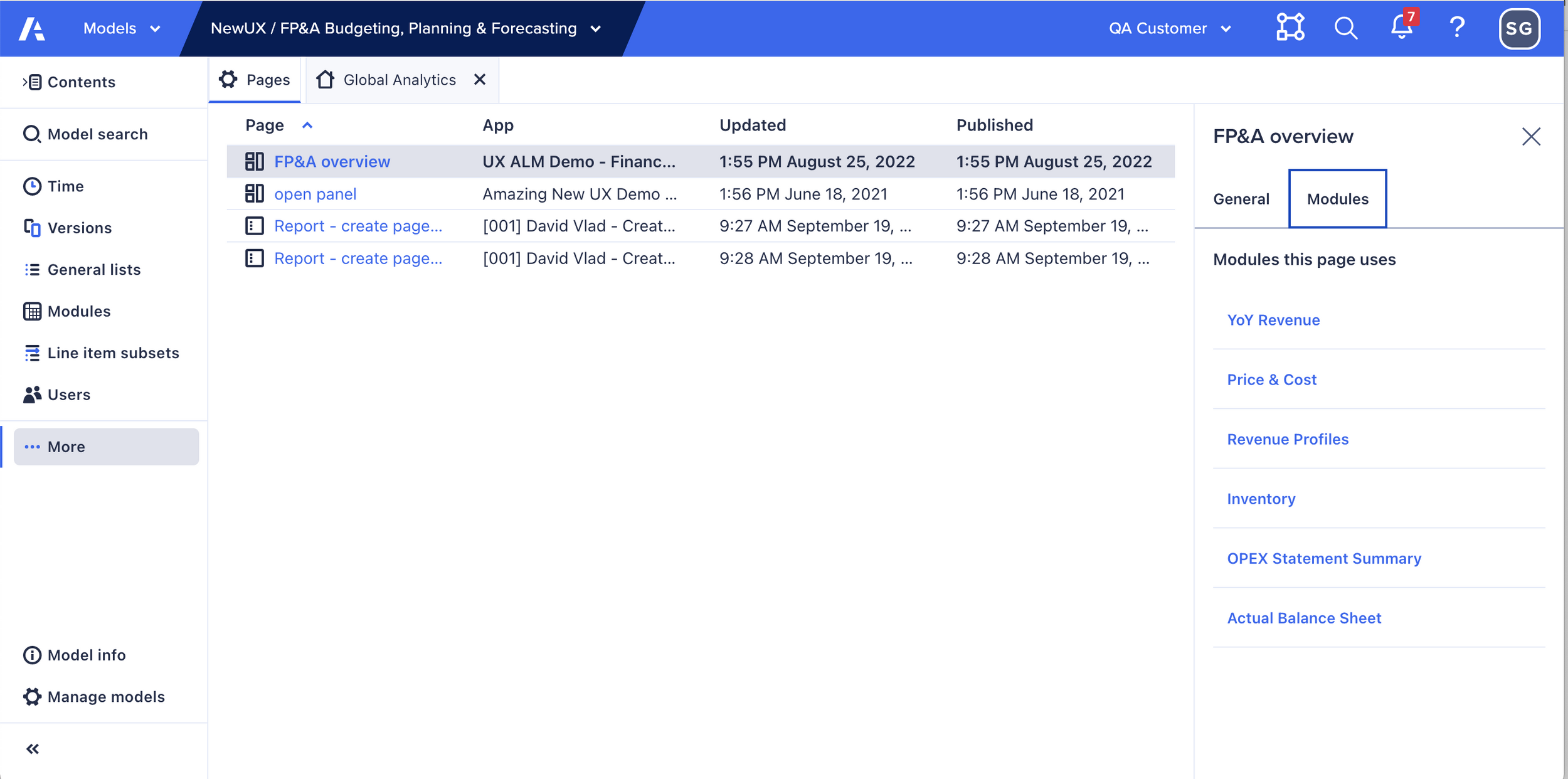Open the Price & Cost module link

[x=1271, y=379]
